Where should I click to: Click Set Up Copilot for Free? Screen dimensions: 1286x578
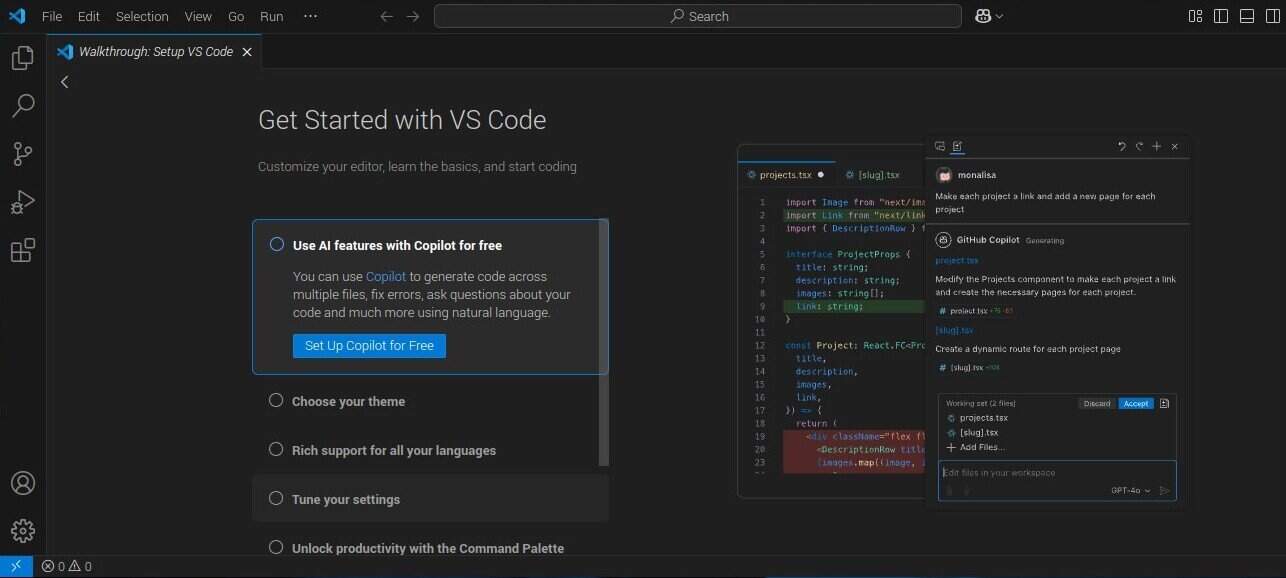tap(369, 345)
